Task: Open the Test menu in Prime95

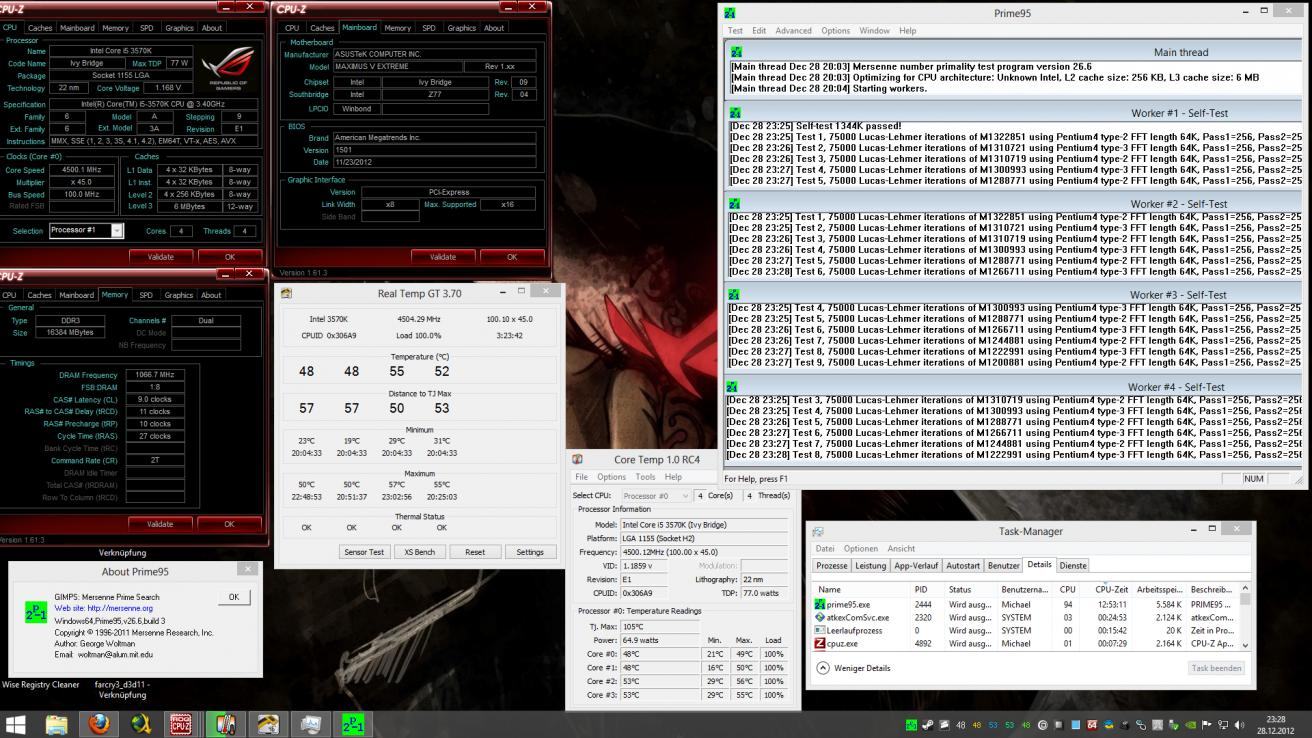Action: (x=735, y=31)
